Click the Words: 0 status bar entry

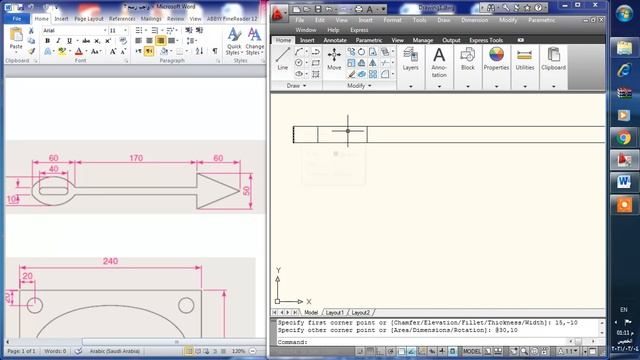point(55,351)
